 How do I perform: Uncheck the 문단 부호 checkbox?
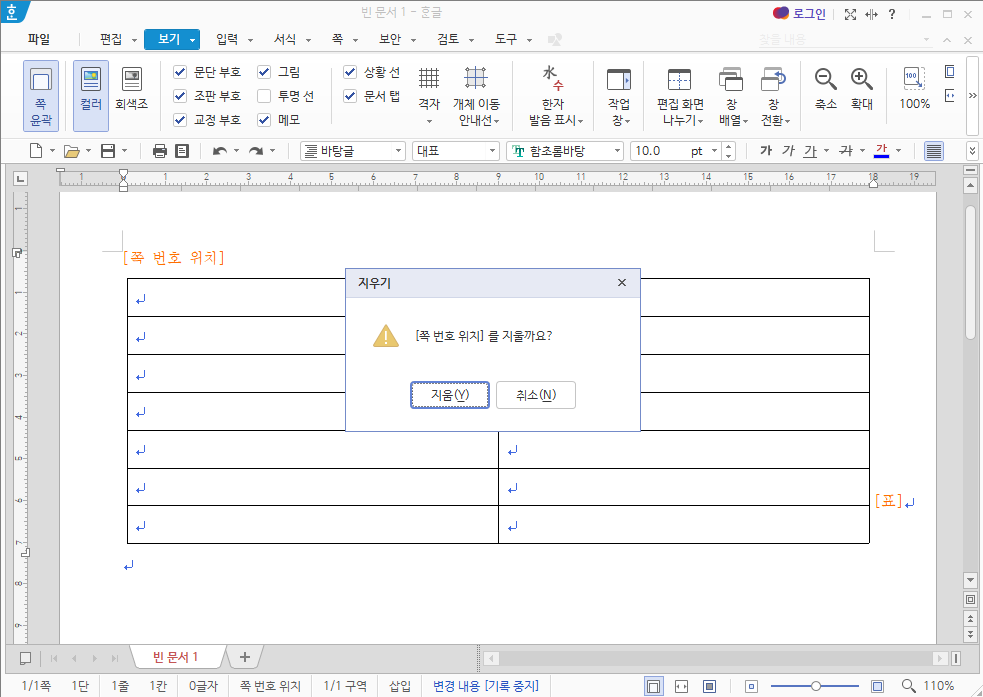coord(180,72)
